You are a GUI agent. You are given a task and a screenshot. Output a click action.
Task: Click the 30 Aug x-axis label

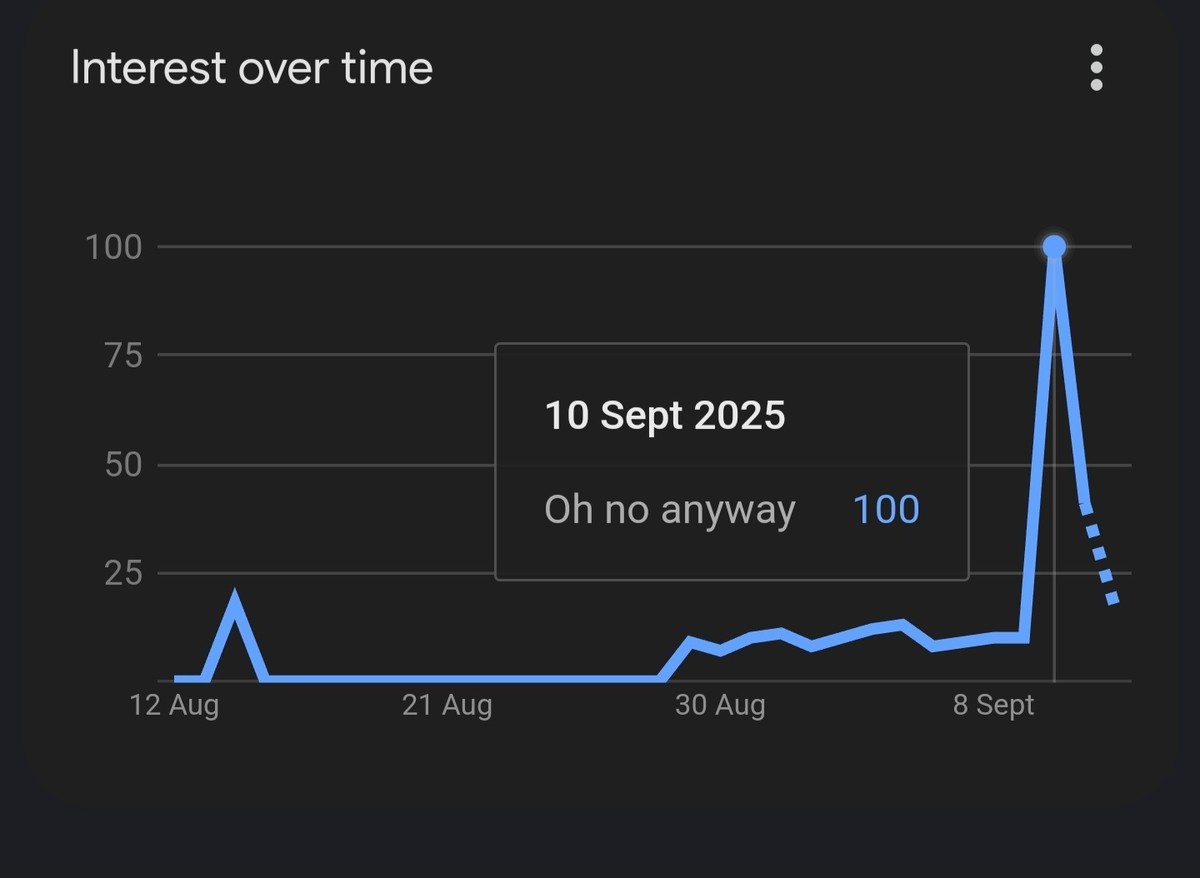(720, 705)
